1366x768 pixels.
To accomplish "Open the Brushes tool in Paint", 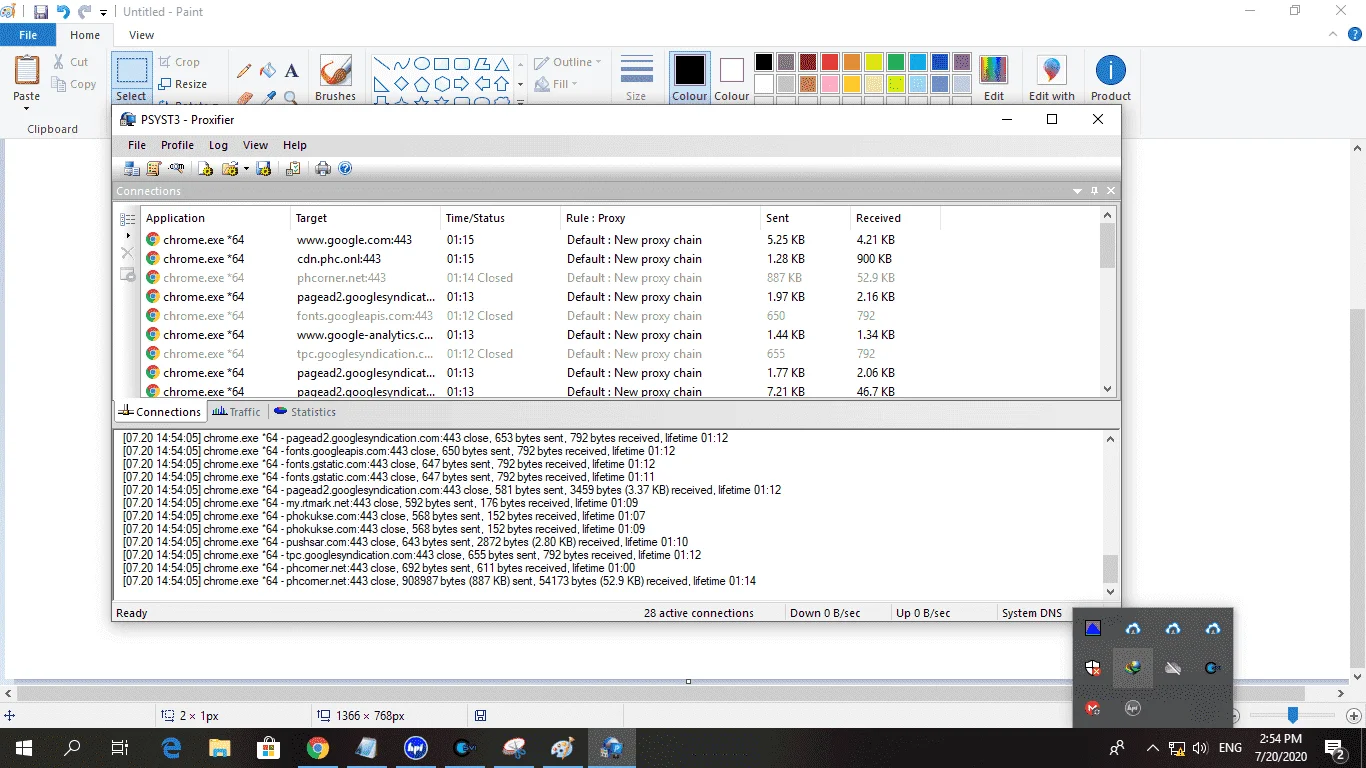I will click(335, 78).
